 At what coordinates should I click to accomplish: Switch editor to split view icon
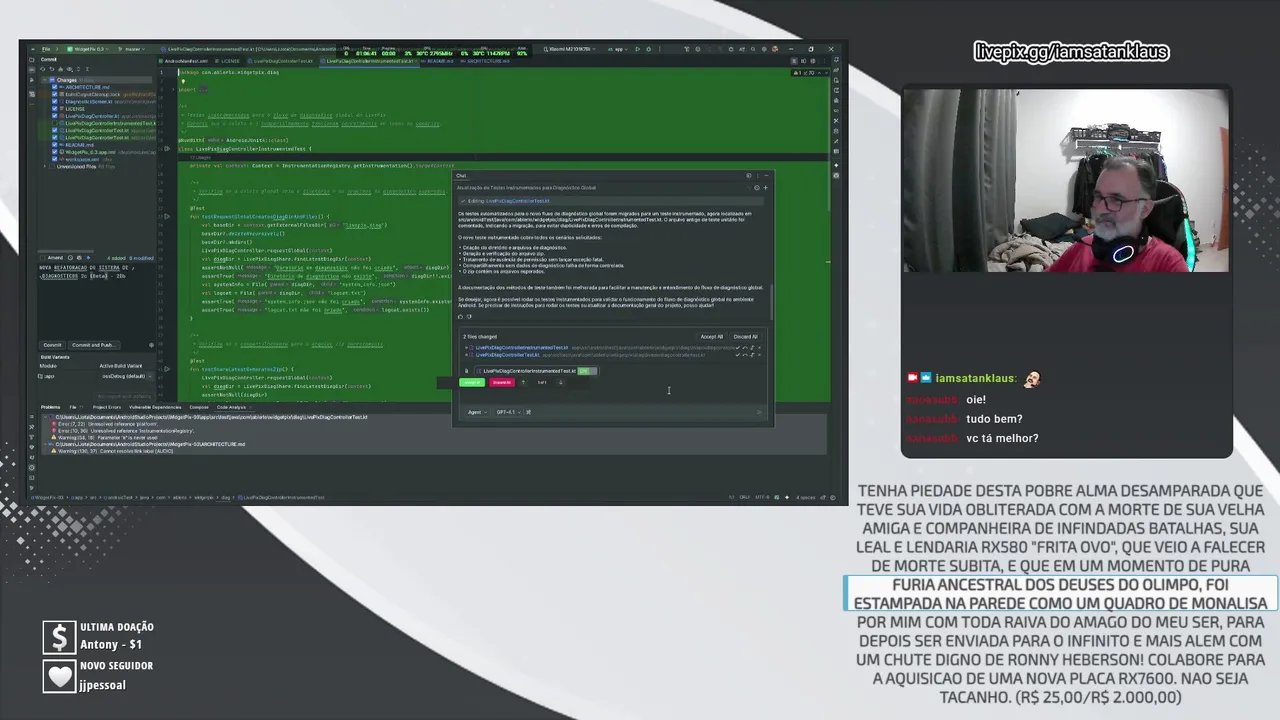tap(803, 61)
